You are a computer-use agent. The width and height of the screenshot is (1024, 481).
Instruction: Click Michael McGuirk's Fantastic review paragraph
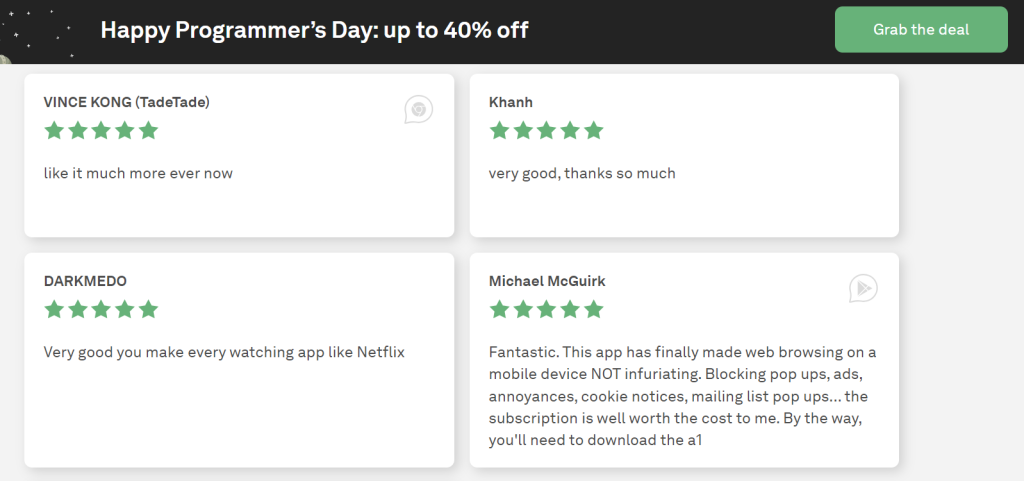point(682,396)
